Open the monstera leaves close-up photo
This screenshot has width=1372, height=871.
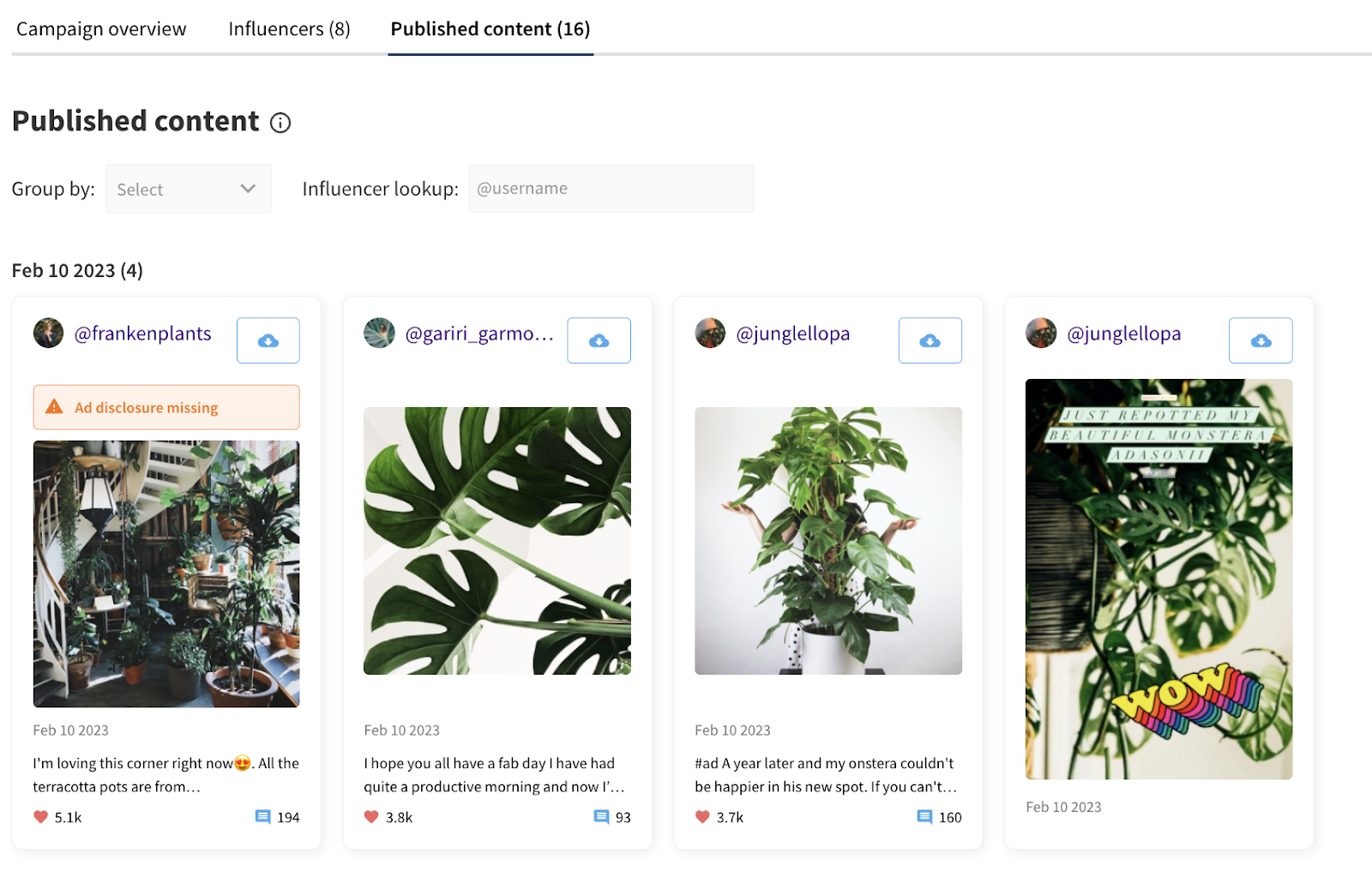(497, 541)
